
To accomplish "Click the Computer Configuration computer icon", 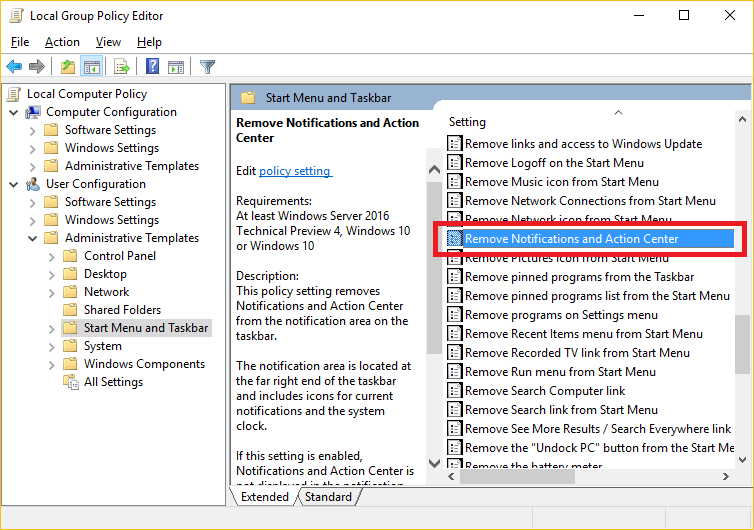I will (x=33, y=112).
